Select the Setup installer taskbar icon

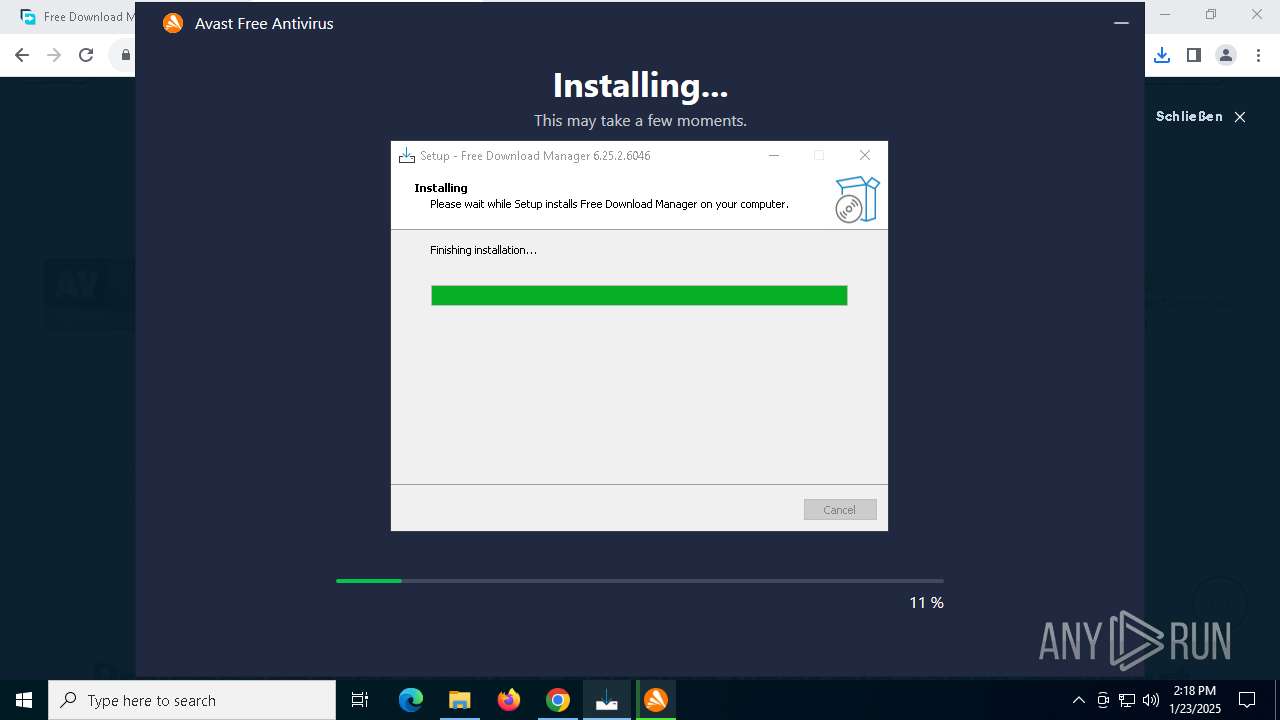tap(607, 700)
